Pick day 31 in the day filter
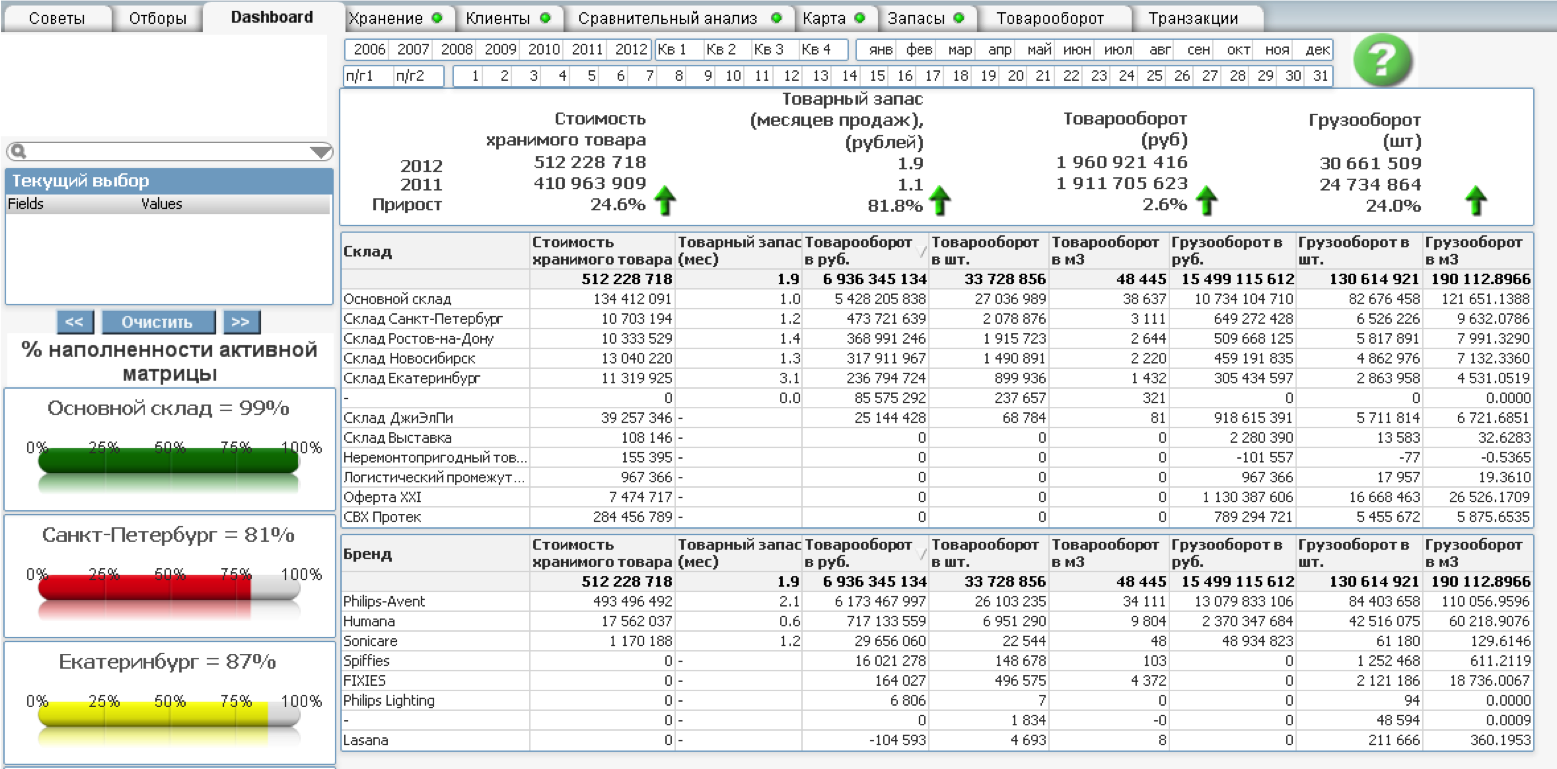The height and width of the screenshot is (769, 1557). [1321, 75]
